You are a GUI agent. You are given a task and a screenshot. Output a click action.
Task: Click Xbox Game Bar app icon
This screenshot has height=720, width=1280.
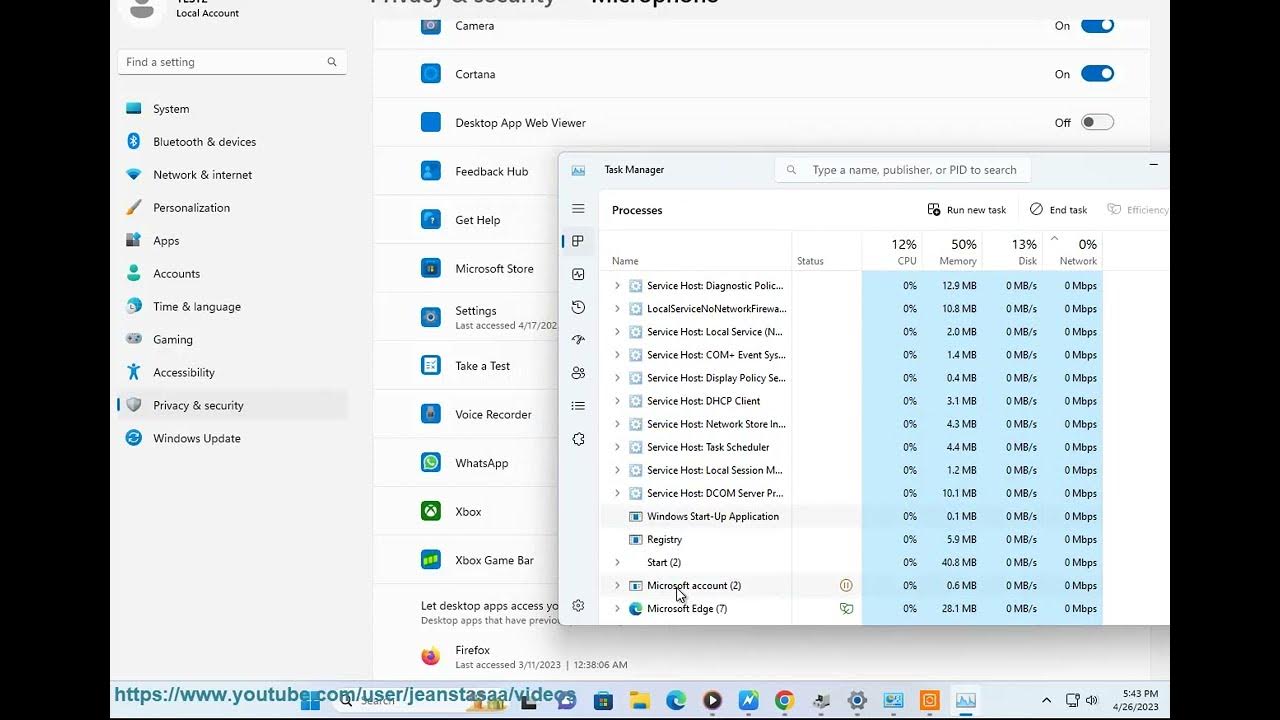(431, 560)
